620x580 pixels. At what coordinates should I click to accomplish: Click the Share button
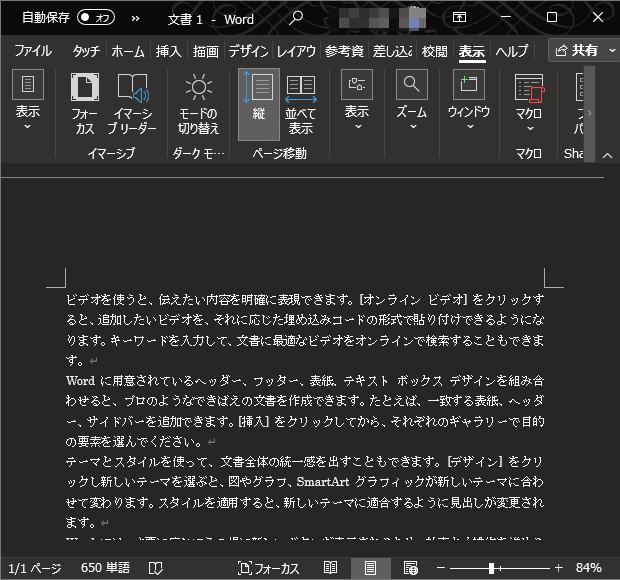point(577,50)
